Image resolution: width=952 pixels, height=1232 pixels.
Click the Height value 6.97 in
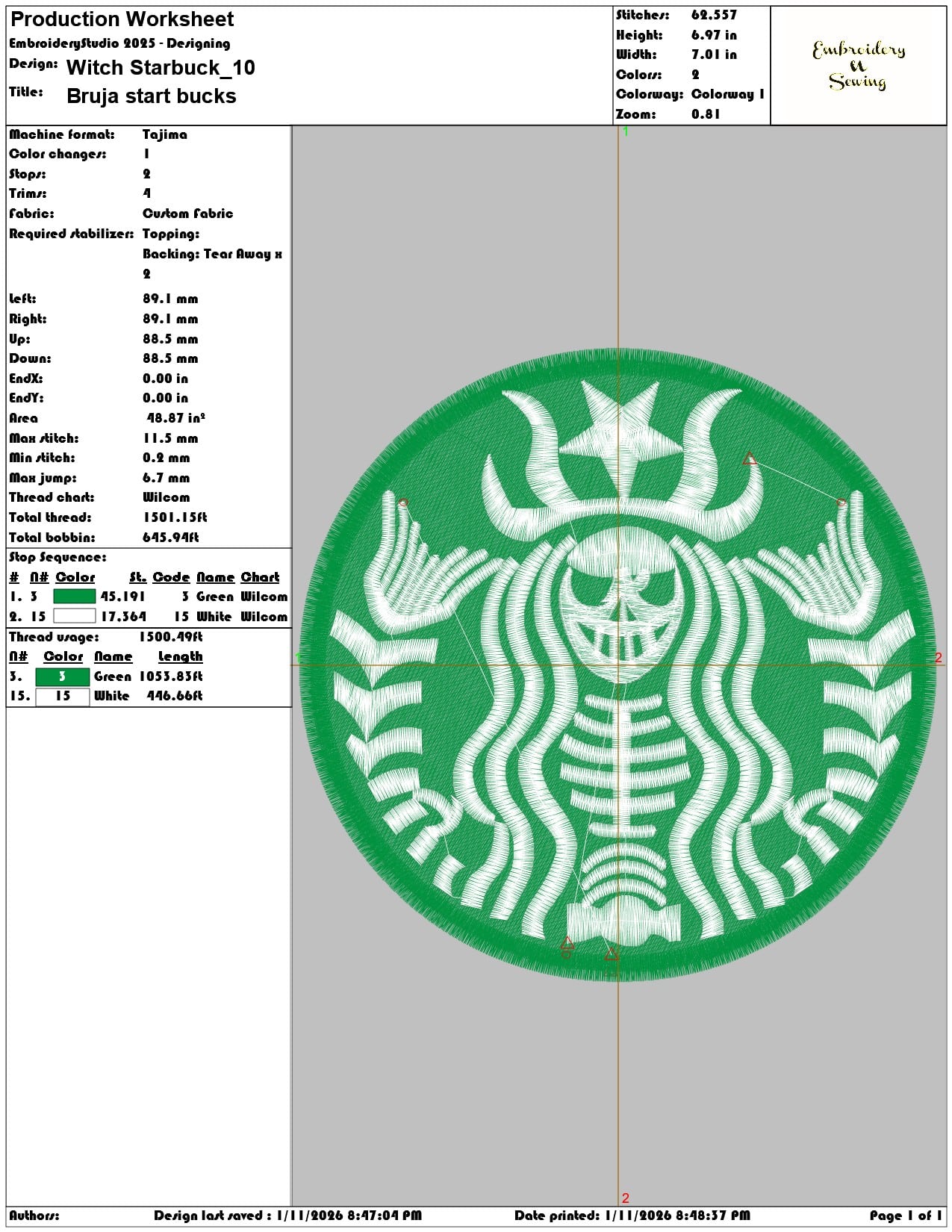tap(714, 35)
